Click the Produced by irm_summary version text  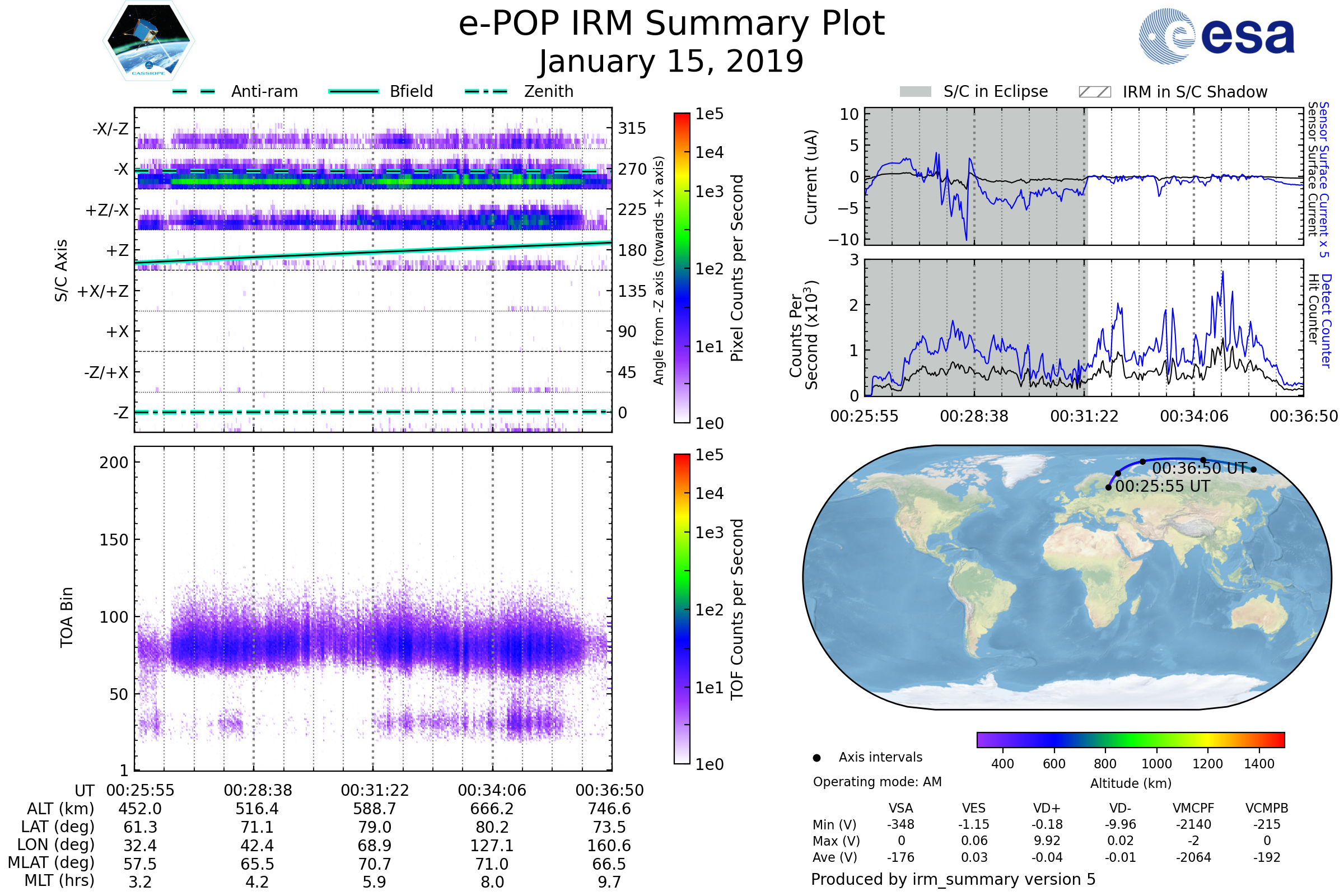[953, 879]
